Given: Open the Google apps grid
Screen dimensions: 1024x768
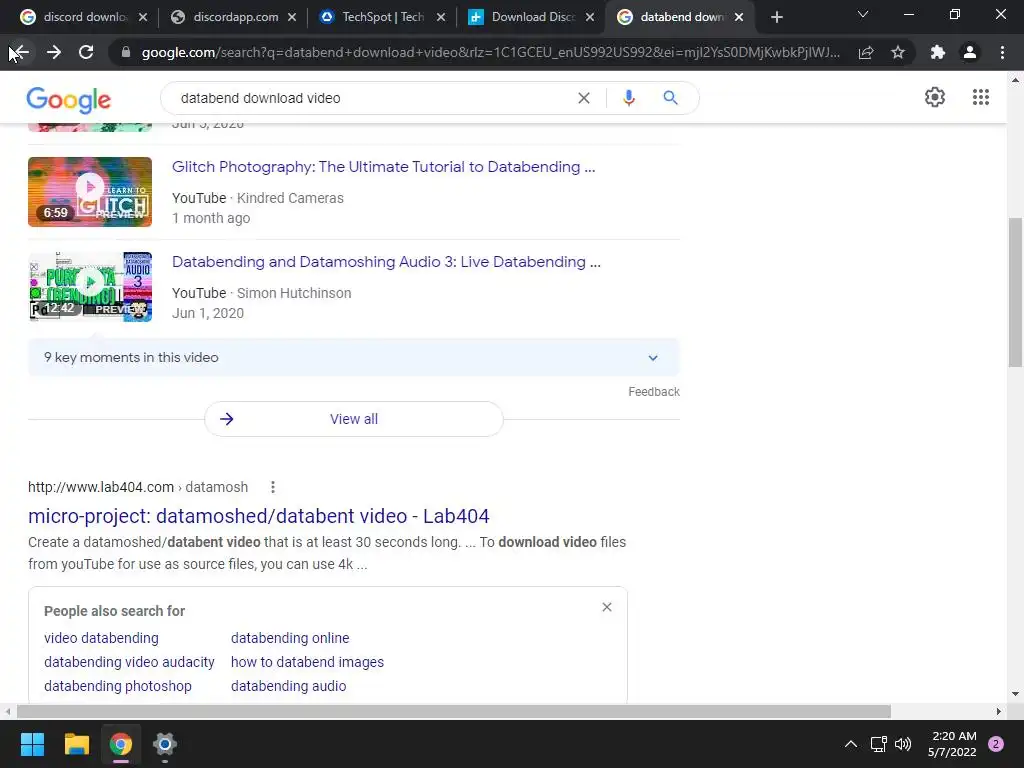Looking at the screenshot, I should point(980,97).
